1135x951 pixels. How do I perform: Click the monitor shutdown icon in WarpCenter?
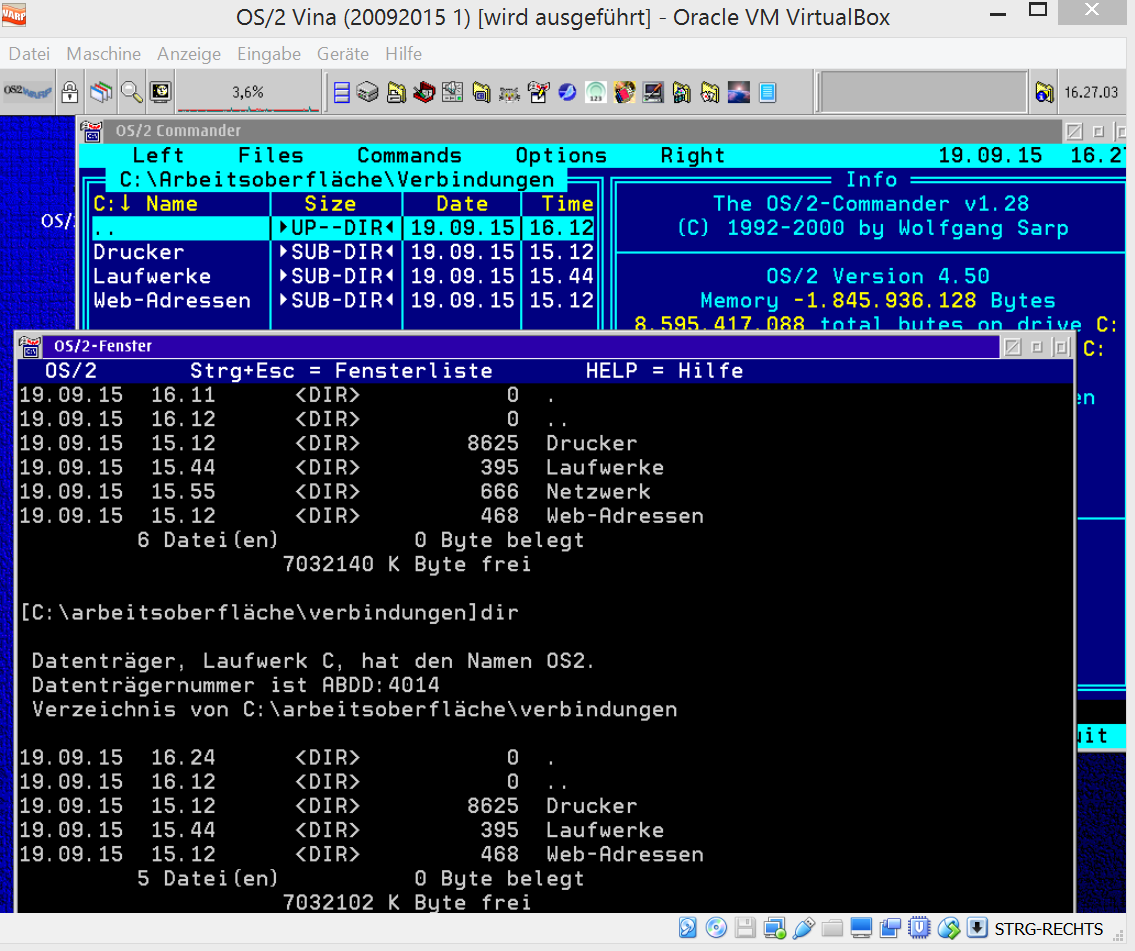161,92
